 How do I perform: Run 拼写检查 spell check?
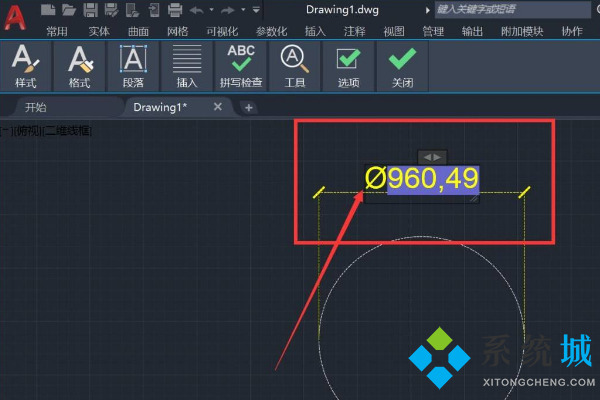click(241, 66)
